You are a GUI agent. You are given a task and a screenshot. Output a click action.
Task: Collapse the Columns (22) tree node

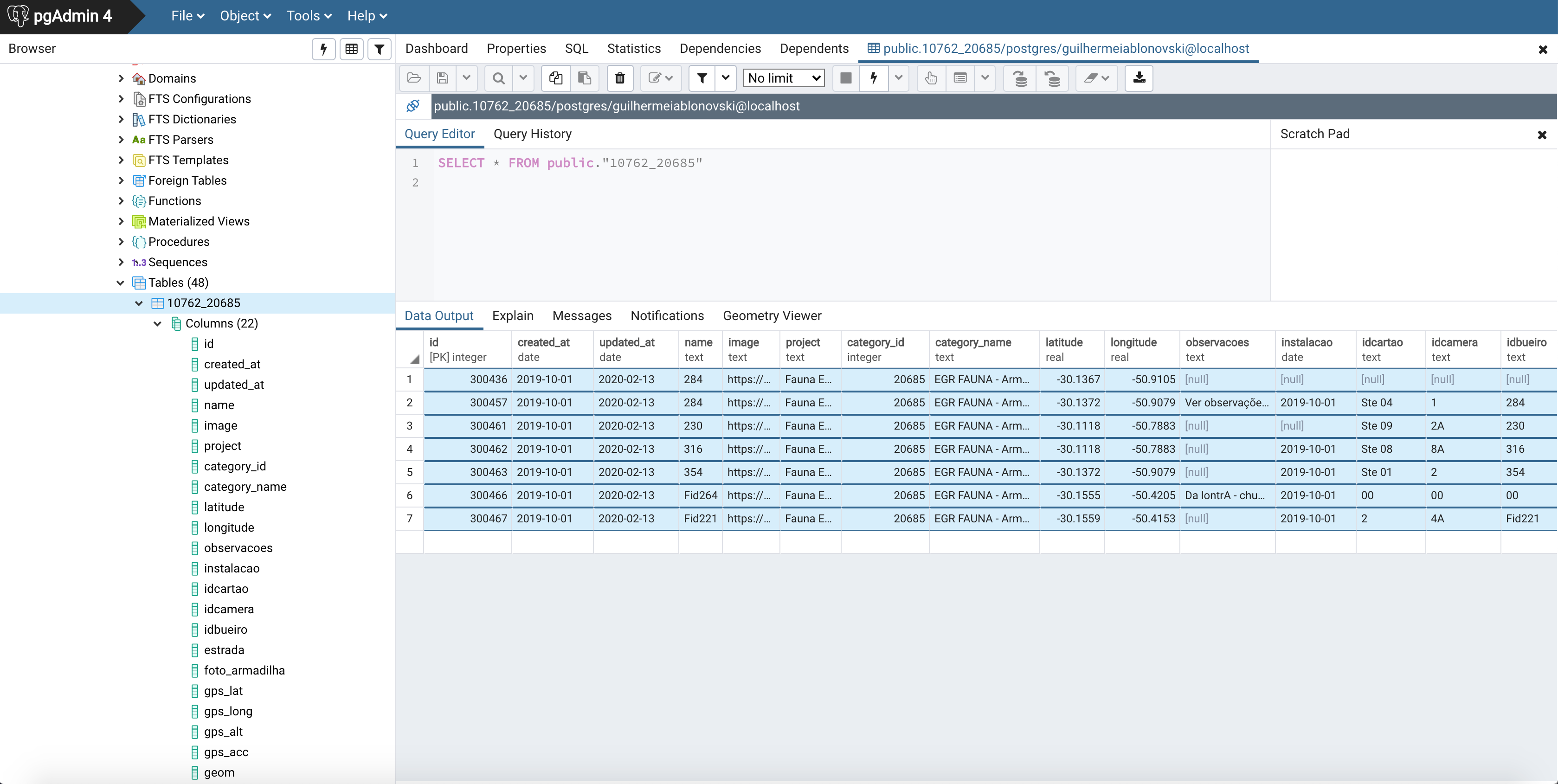[158, 323]
